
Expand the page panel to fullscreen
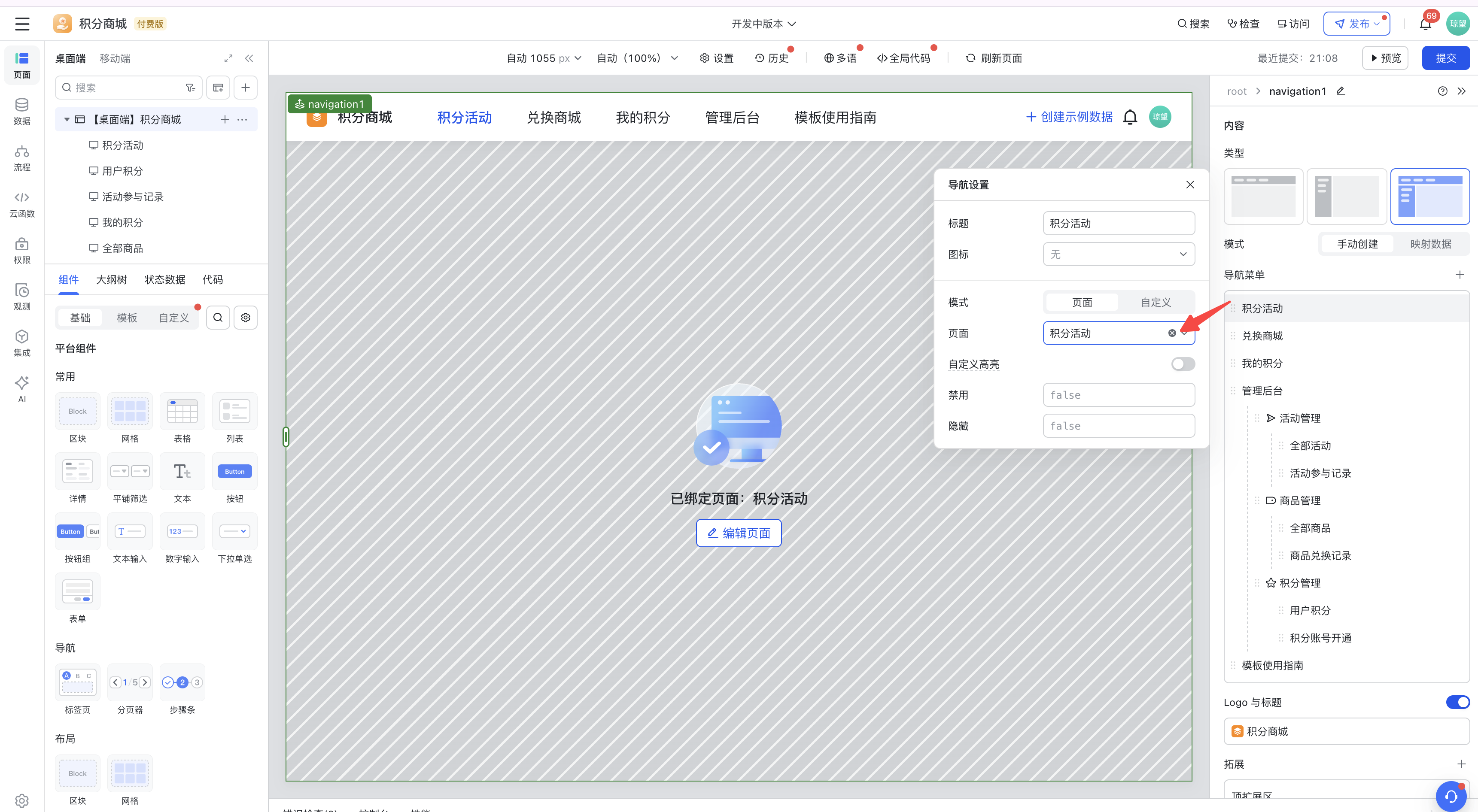click(x=228, y=58)
